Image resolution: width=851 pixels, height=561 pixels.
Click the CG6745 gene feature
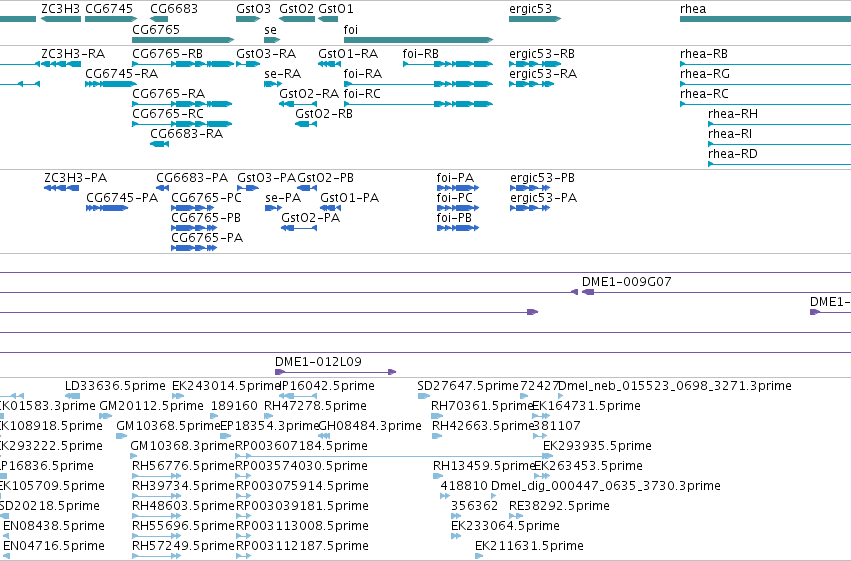(111, 19)
